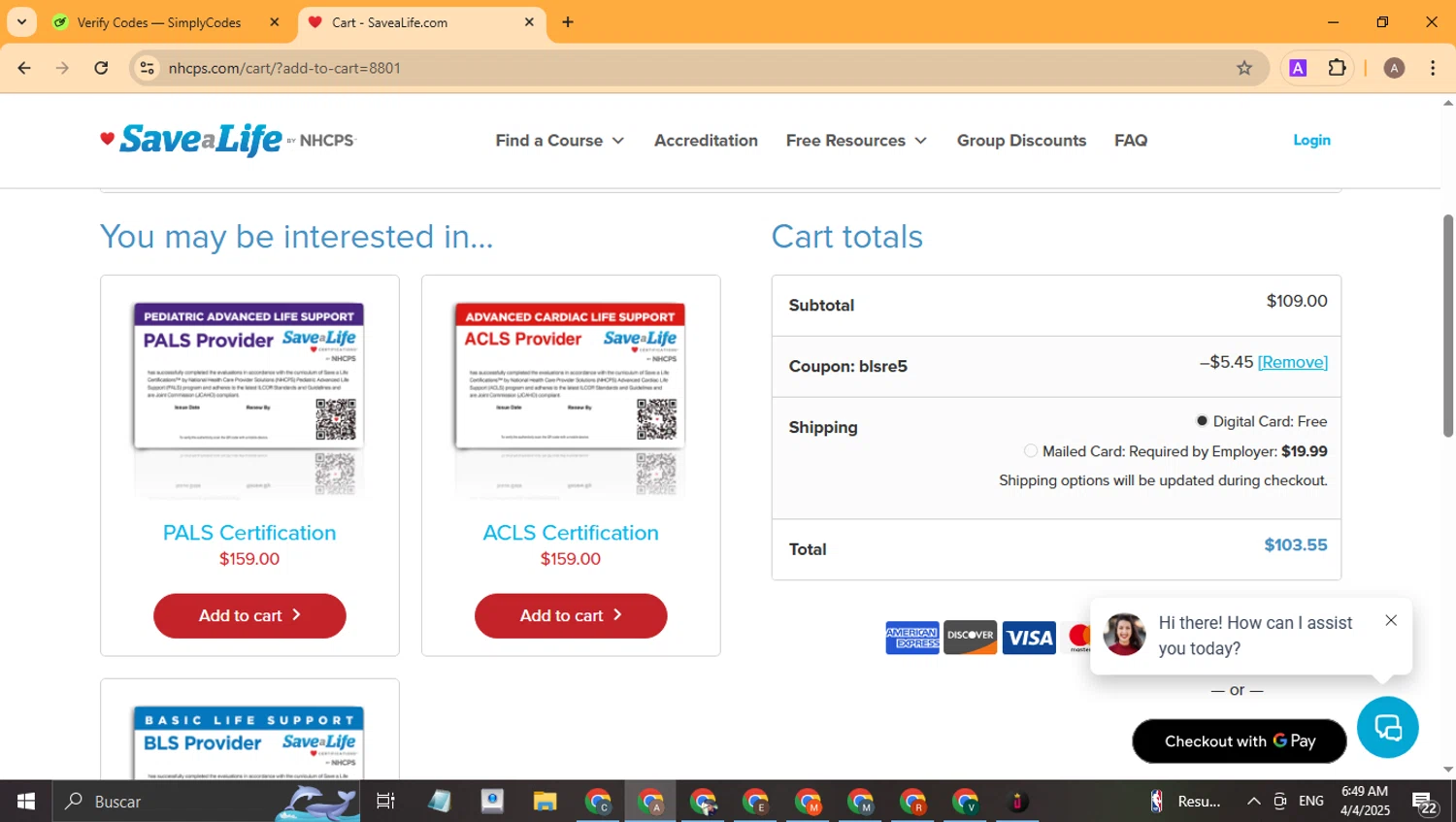Switch to the Verify Codes SimplyCodes tab
The height and width of the screenshot is (822, 1456).
click(159, 22)
